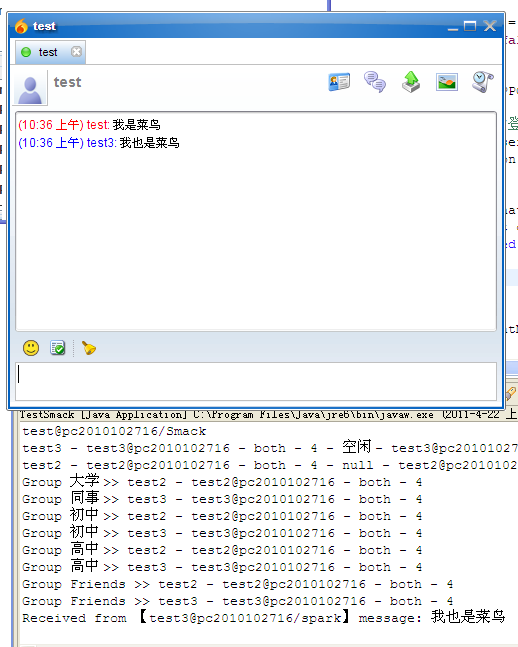Click the test user avatar picture
Image resolution: width=518 pixels, height=647 pixels.
[31, 88]
